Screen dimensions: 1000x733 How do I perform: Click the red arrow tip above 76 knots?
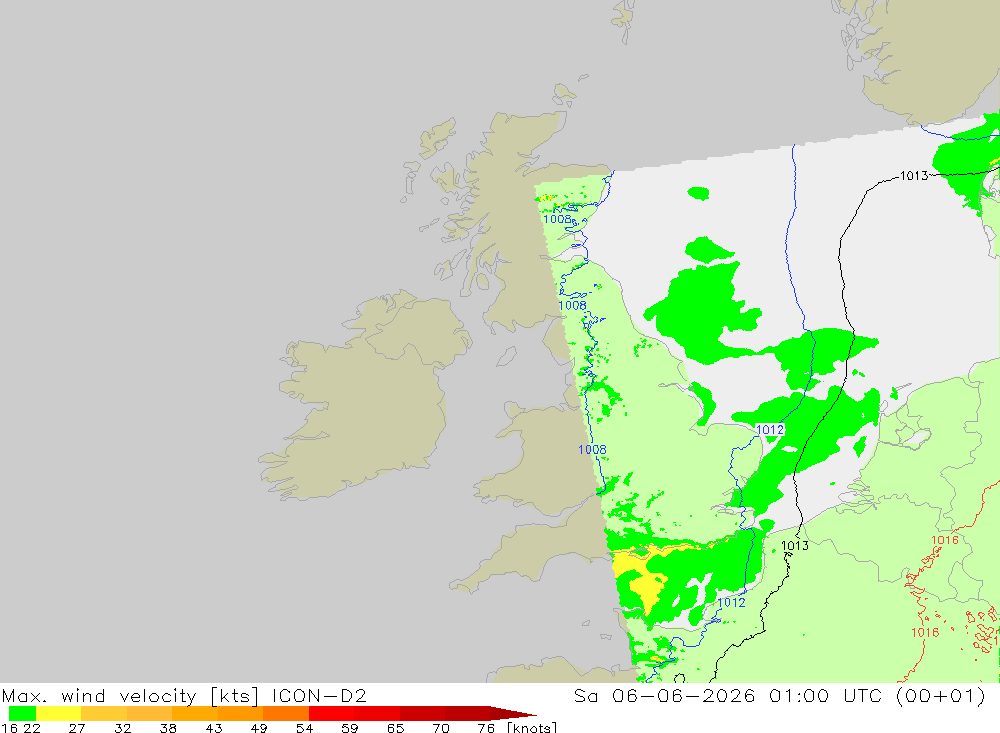point(514,713)
